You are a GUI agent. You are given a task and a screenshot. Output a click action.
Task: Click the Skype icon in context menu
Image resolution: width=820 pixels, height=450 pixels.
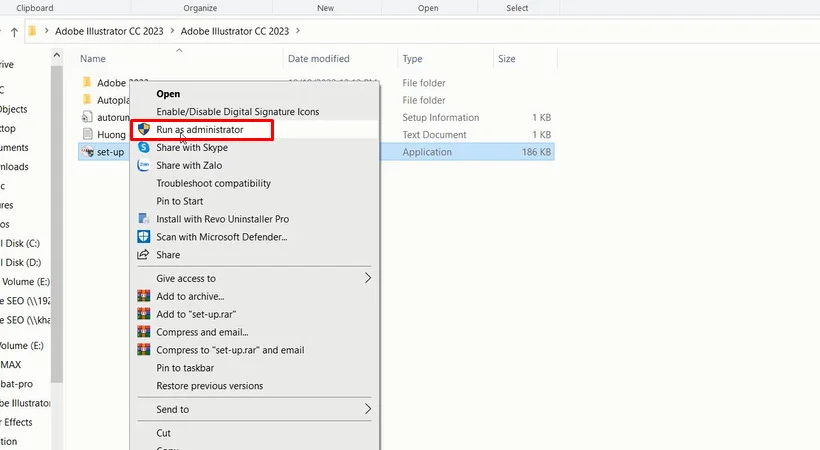click(x=143, y=148)
